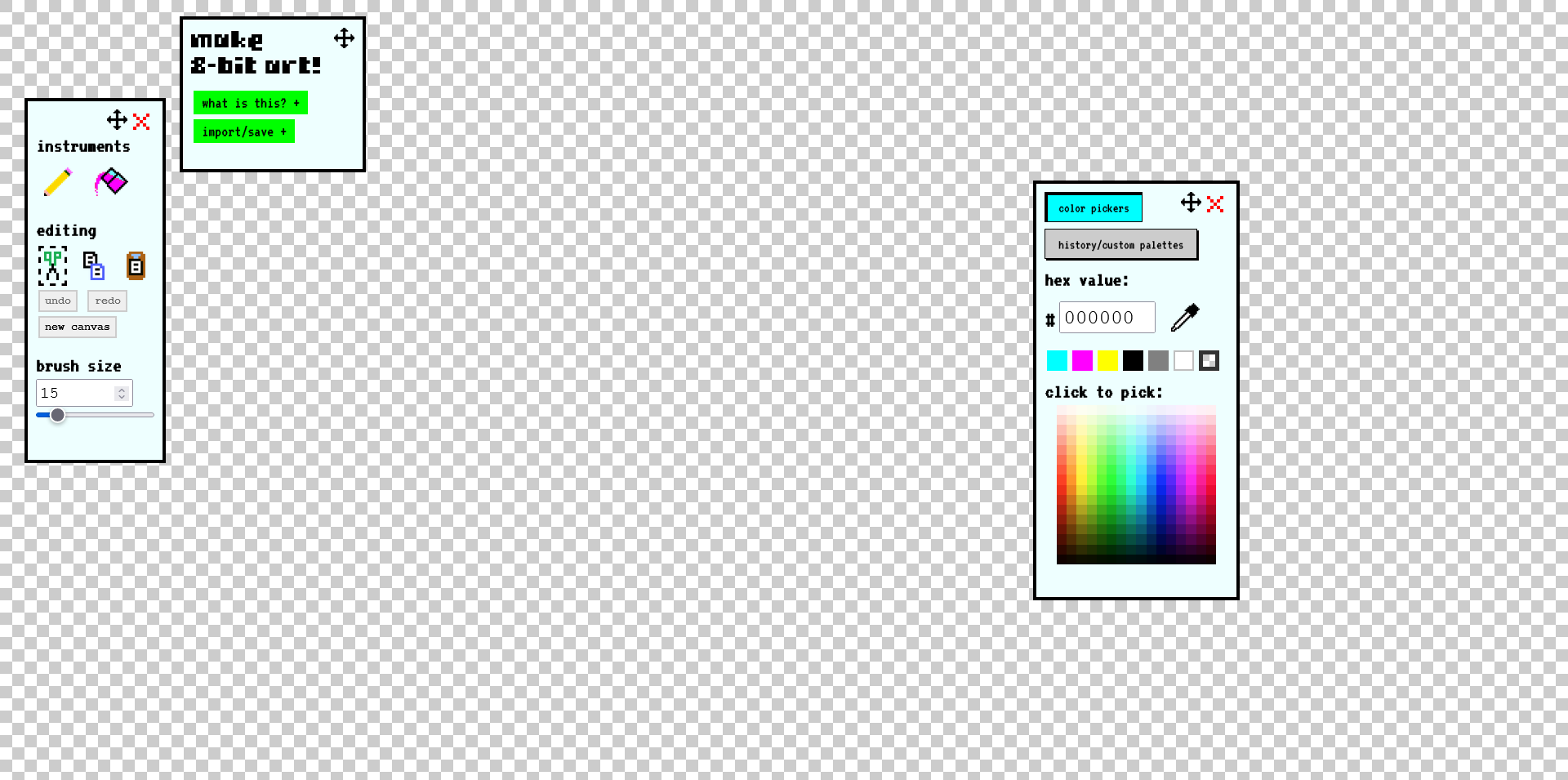Select the pencil drawing tool
This screenshot has width=1568, height=780.
coord(58,181)
